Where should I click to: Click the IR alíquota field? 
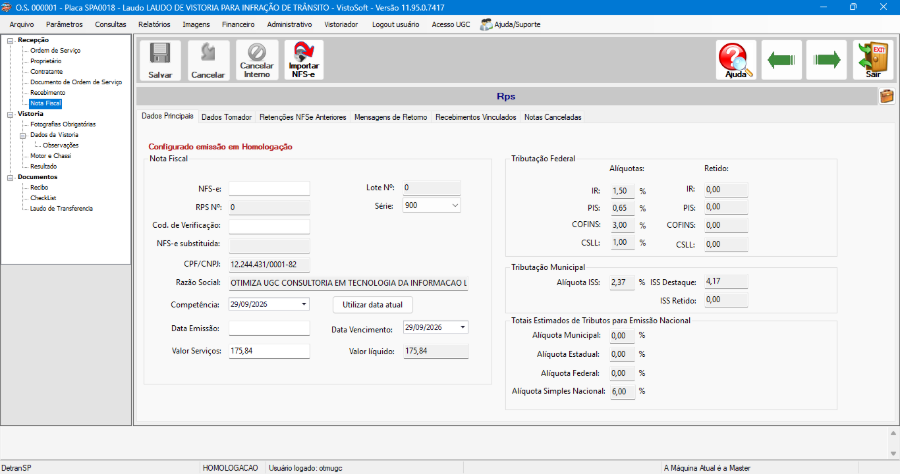[622, 191]
